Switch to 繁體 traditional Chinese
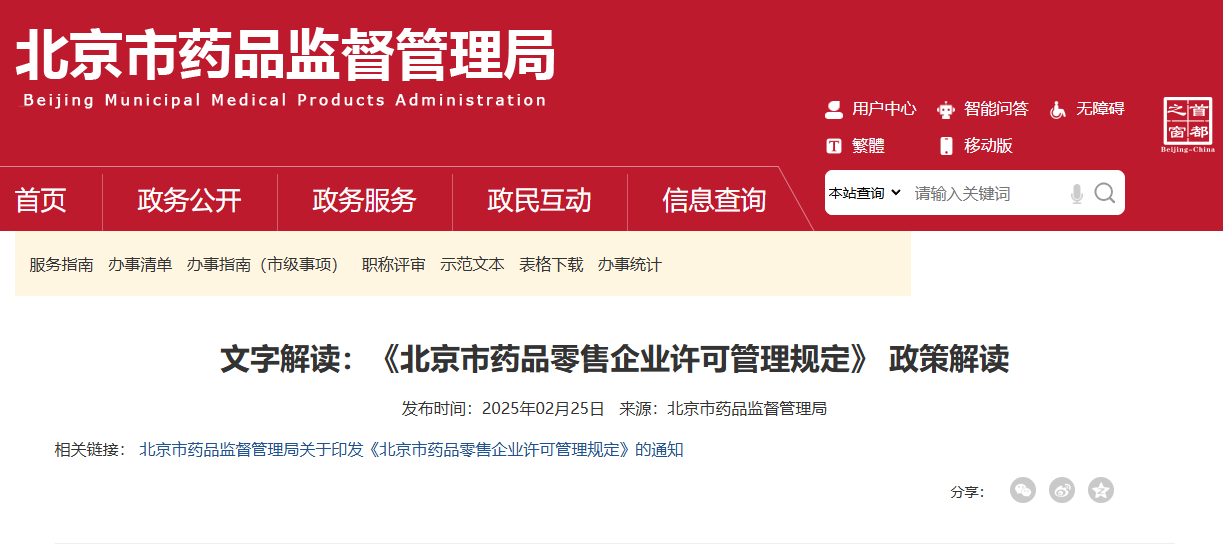The width and height of the screenshot is (1223, 548). (855, 146)
